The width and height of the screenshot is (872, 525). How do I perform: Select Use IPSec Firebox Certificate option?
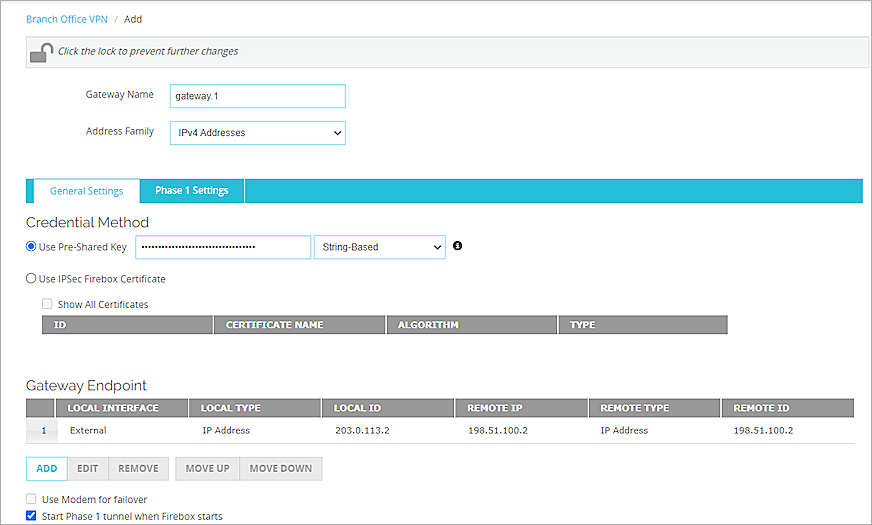tap(31, 279)
